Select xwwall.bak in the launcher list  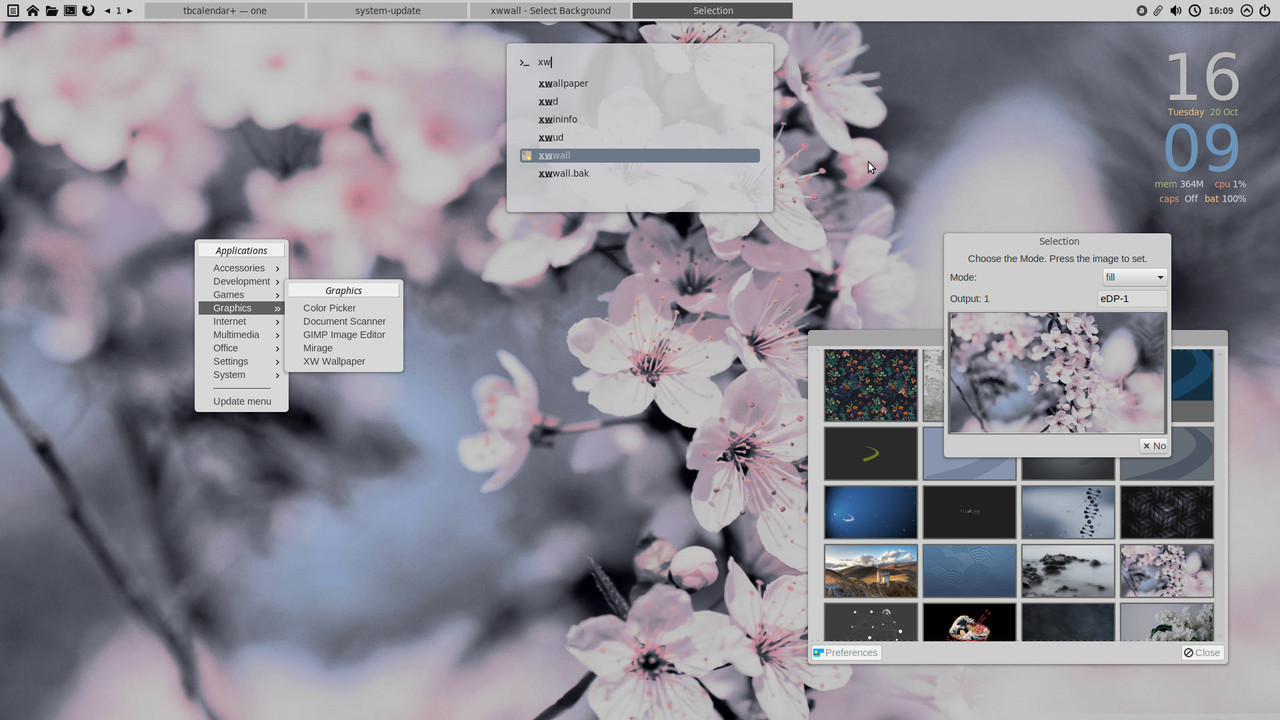pos(640,173)
